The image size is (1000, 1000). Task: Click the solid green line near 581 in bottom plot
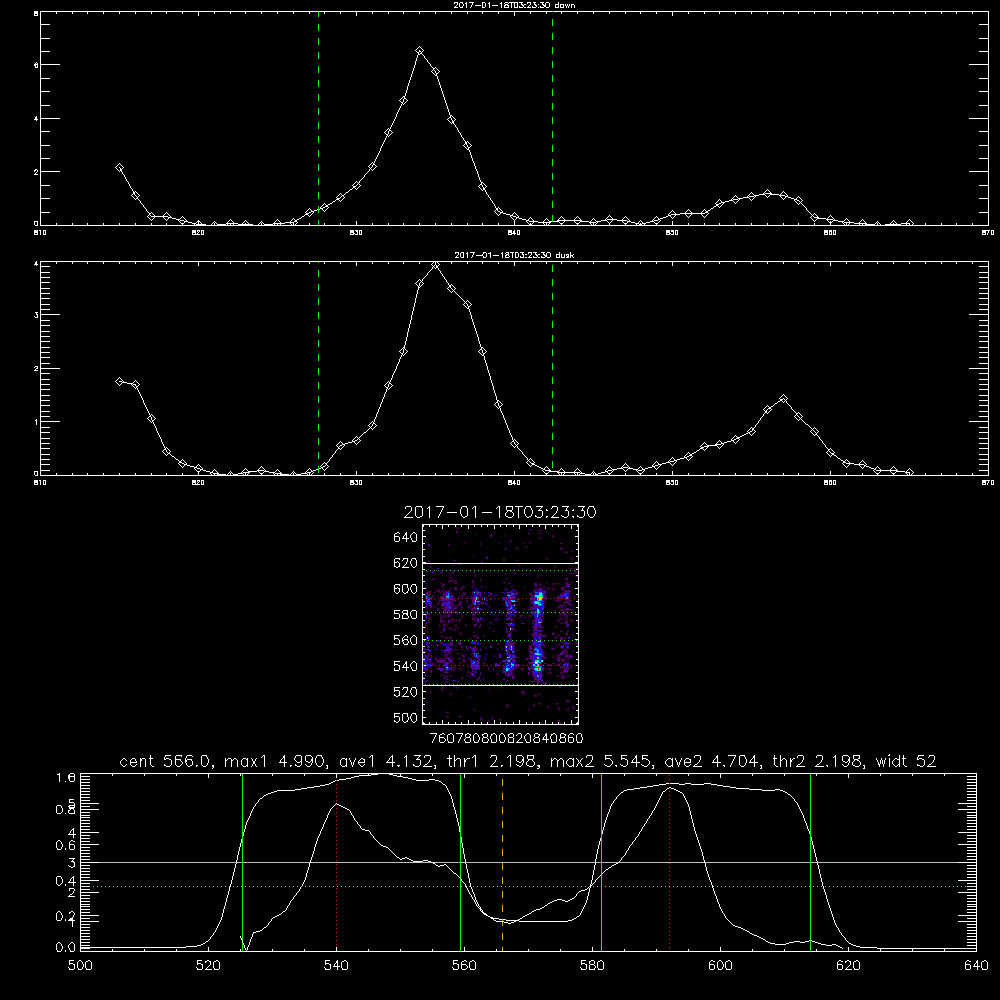coord(601,861)
